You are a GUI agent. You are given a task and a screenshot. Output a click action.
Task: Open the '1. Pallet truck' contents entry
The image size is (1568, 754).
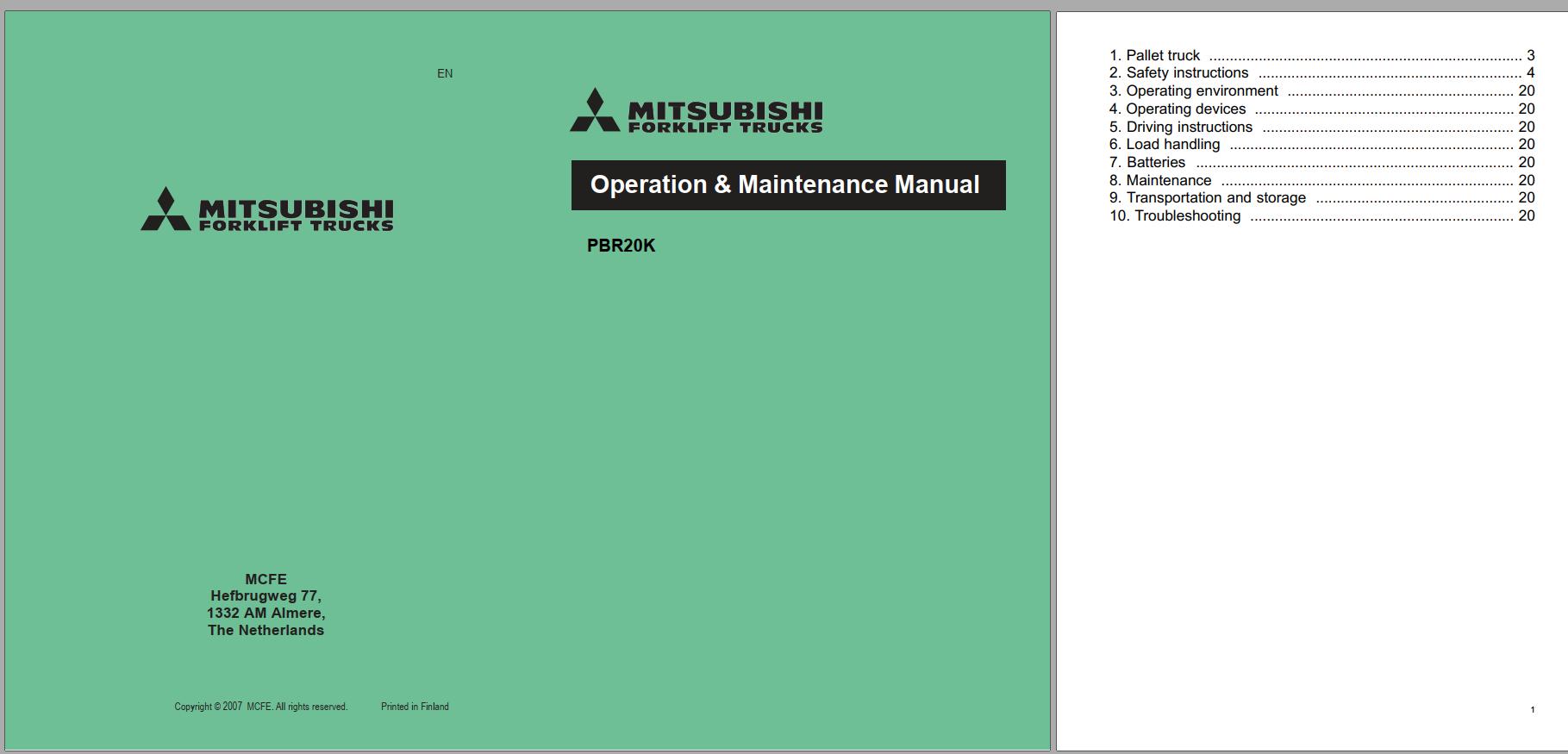(x=1321, y=55)
